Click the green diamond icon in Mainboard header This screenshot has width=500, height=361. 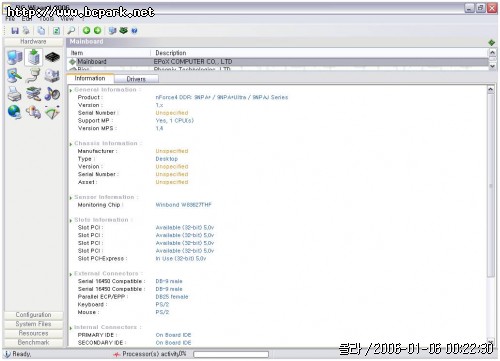coord(491,42)
